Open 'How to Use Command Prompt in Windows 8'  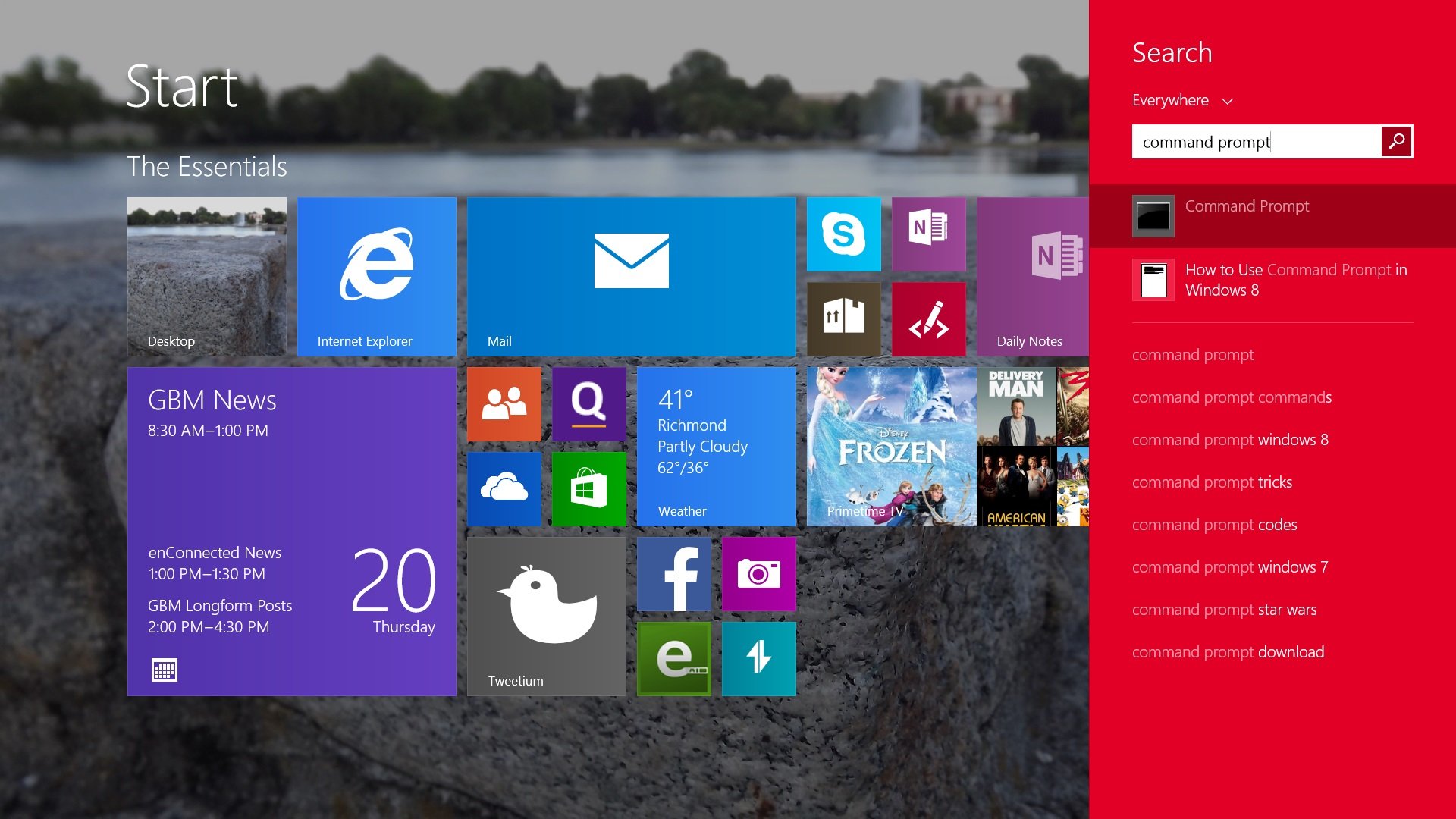[1272, 280]
